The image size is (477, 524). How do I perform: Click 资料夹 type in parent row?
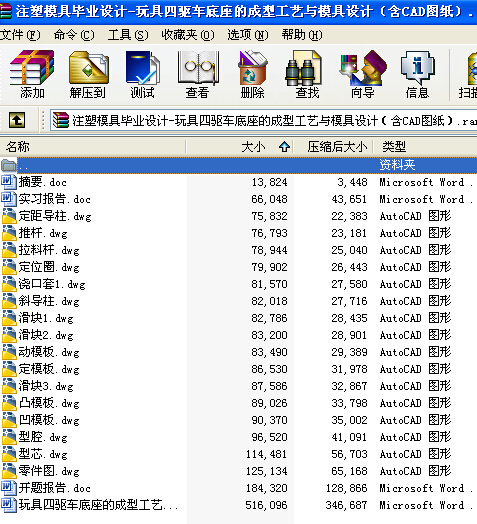tap(397, 165)
